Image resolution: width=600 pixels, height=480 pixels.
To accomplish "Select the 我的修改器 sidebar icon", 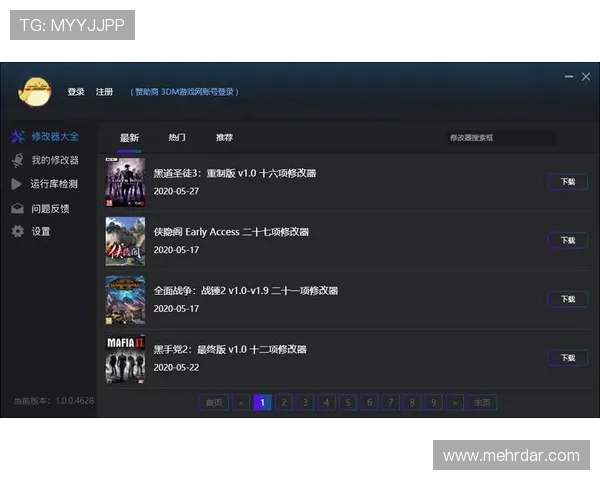I will click(18, 160).
